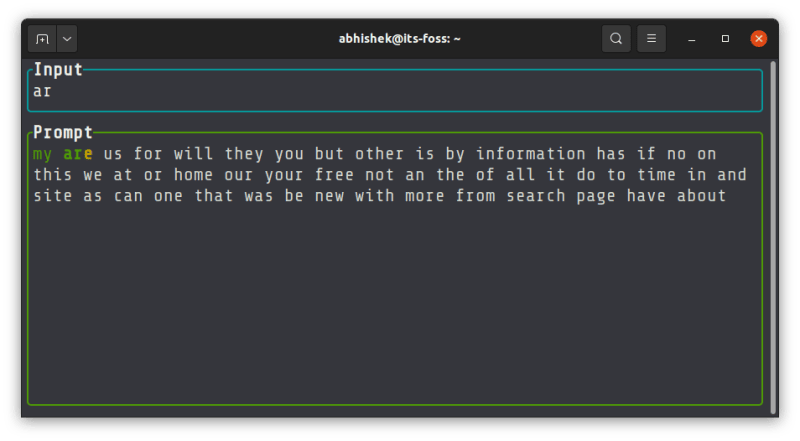Click the 'Prompt' box label
This screenshot has height=441, width=800.
point(63,133)
